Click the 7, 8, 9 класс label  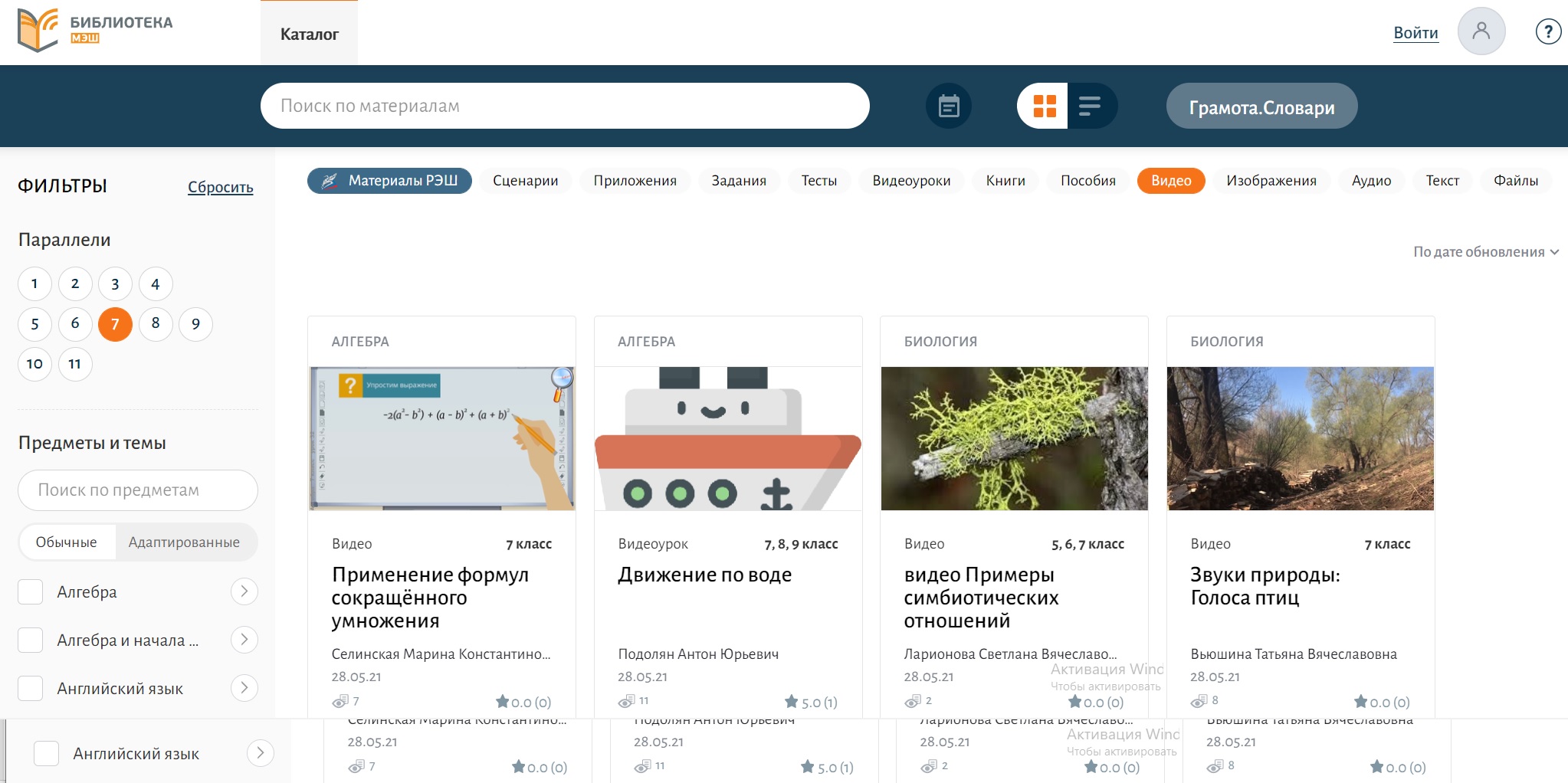tap(801, 544)
